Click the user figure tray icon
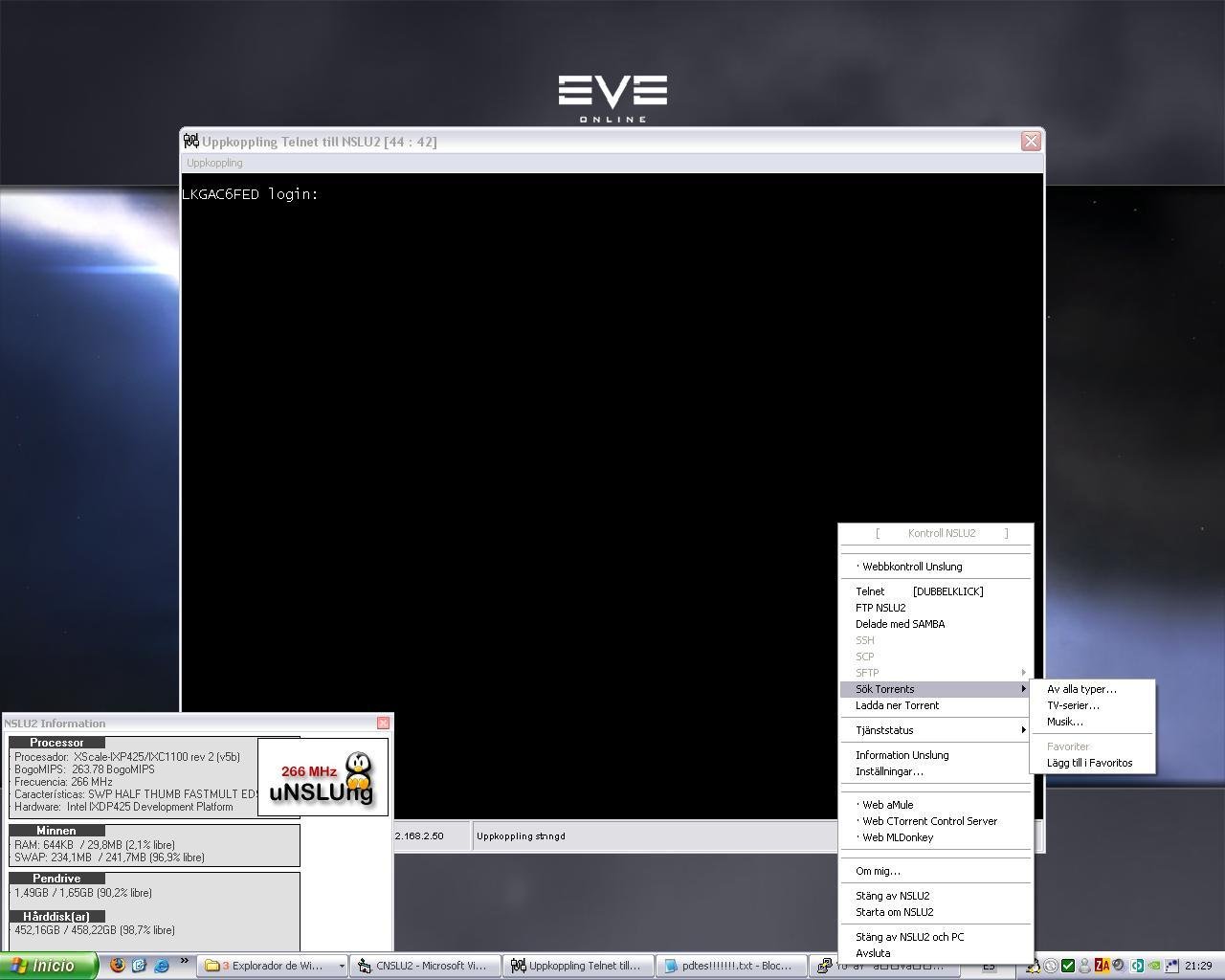The width and height of the screenshot is (1225, 980). pos(1084,966)
